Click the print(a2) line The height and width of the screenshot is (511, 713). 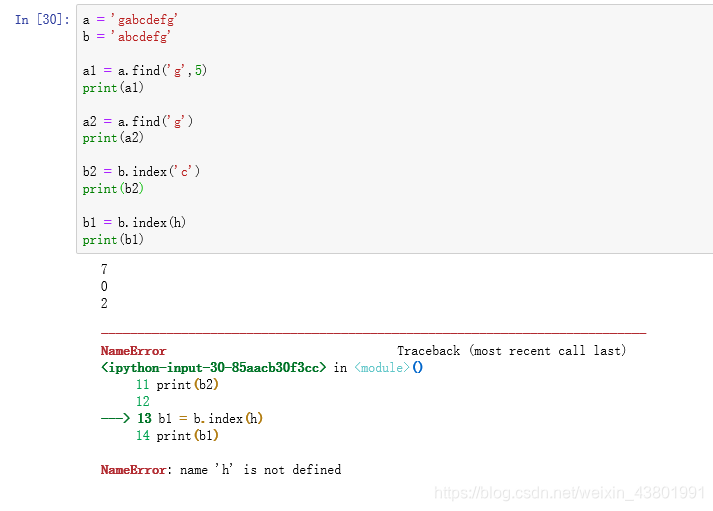(113, 138)
